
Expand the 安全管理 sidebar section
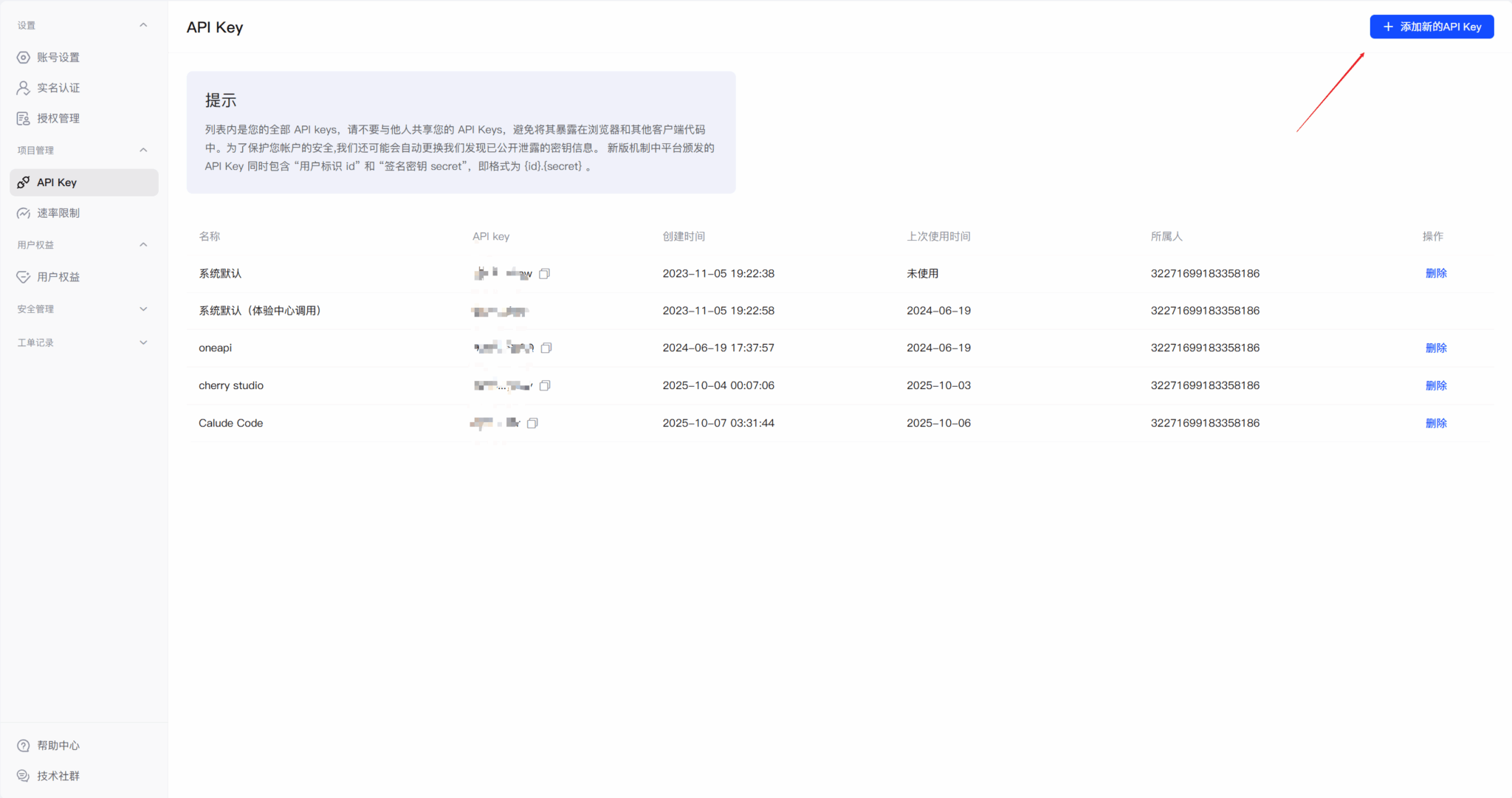[x=144, y=309]
